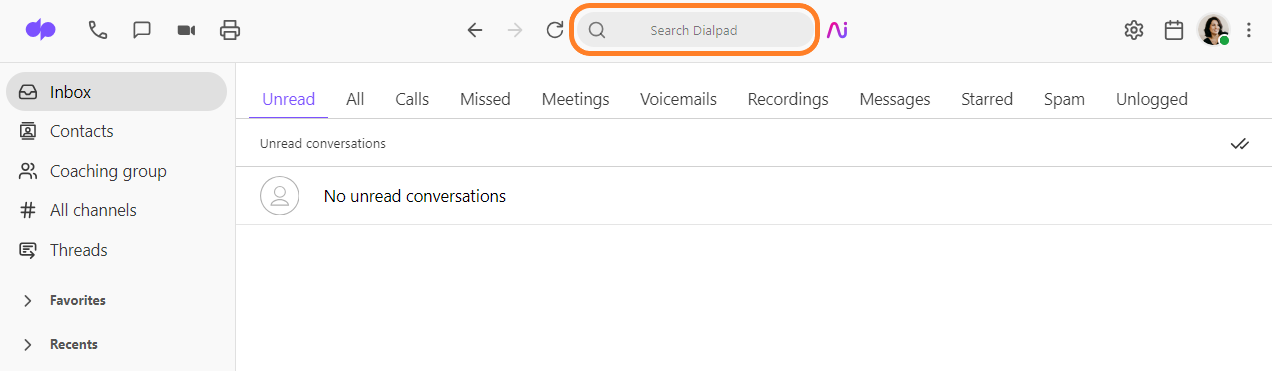Switch to the Missed tab
This screenshot has width=1272, height=371.
pyautogui.click(x=485, y=99)
